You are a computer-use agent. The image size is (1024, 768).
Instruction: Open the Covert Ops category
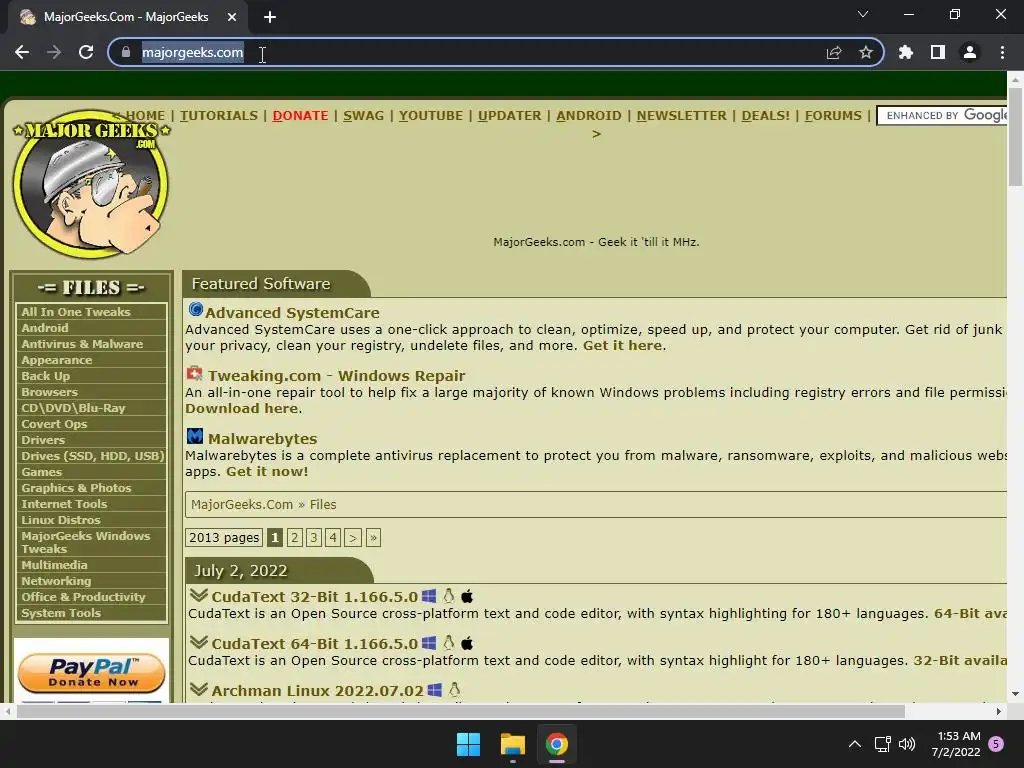(91, 424)
